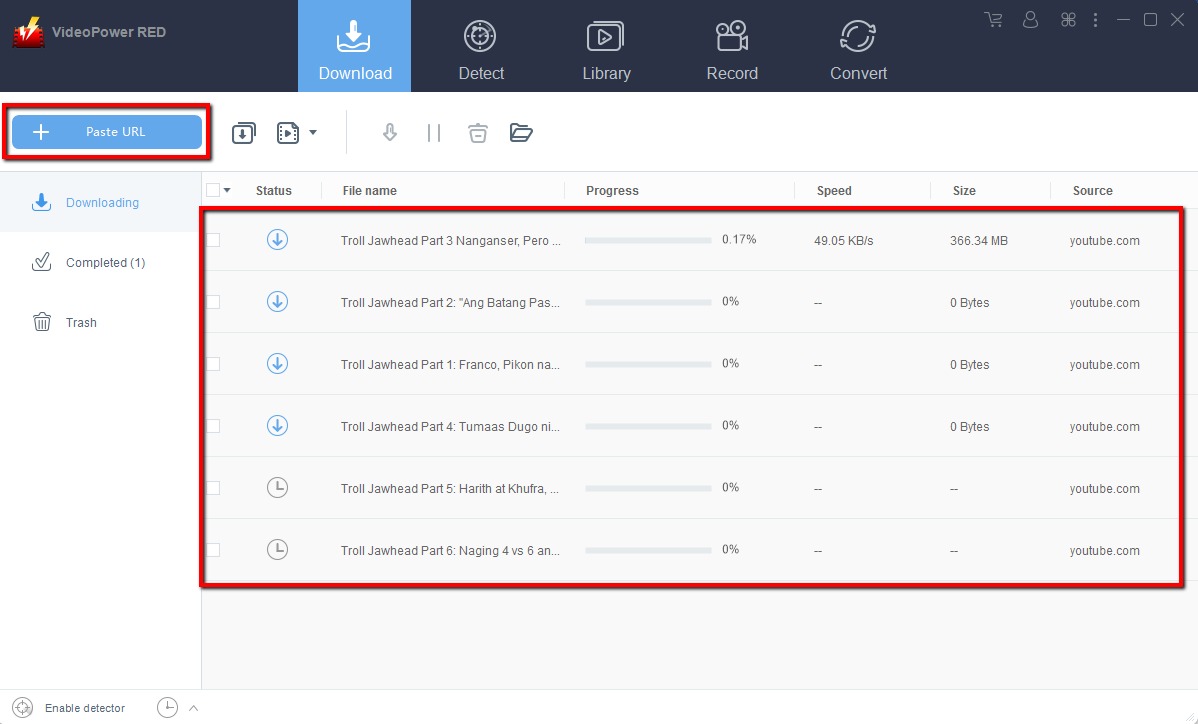The width and height of the screenshot is (1198, 724).
Task: Open the output folder icon
Action: [521, 133]
